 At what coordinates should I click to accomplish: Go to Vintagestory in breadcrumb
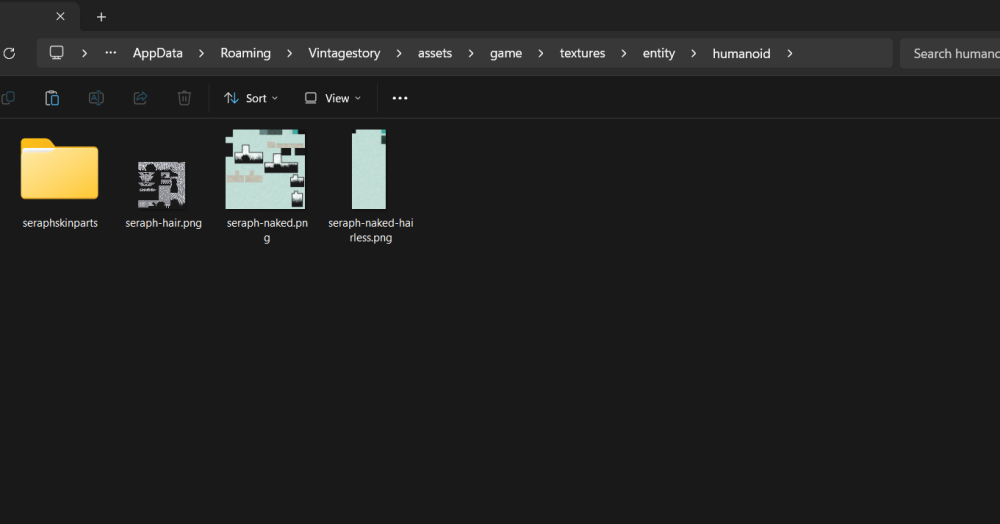[x=344, y=54]
